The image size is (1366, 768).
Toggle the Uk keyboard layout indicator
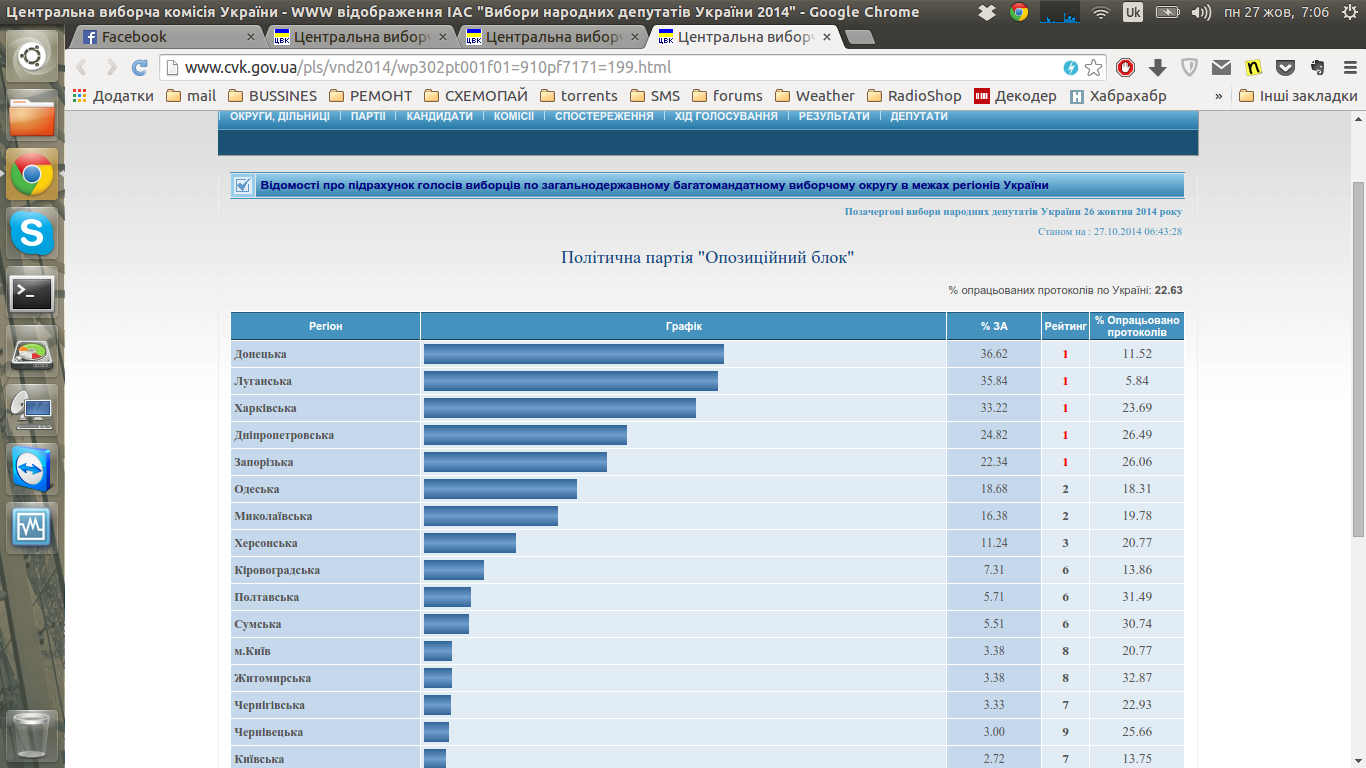(x=1133, y=12)
